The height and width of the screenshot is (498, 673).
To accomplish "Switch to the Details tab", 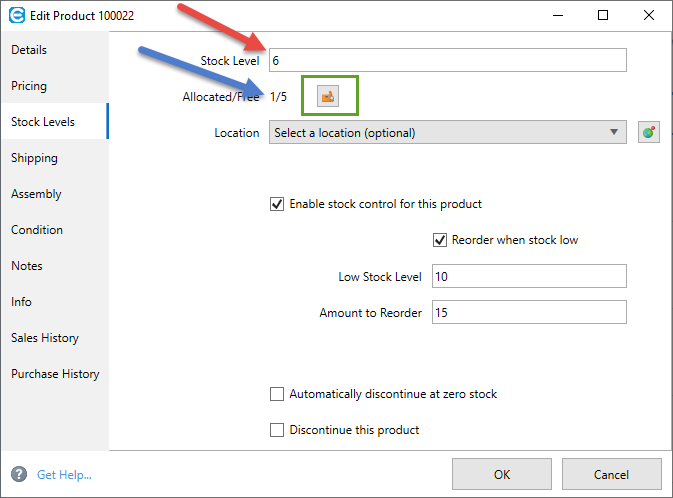I will (x=29, y=50).
